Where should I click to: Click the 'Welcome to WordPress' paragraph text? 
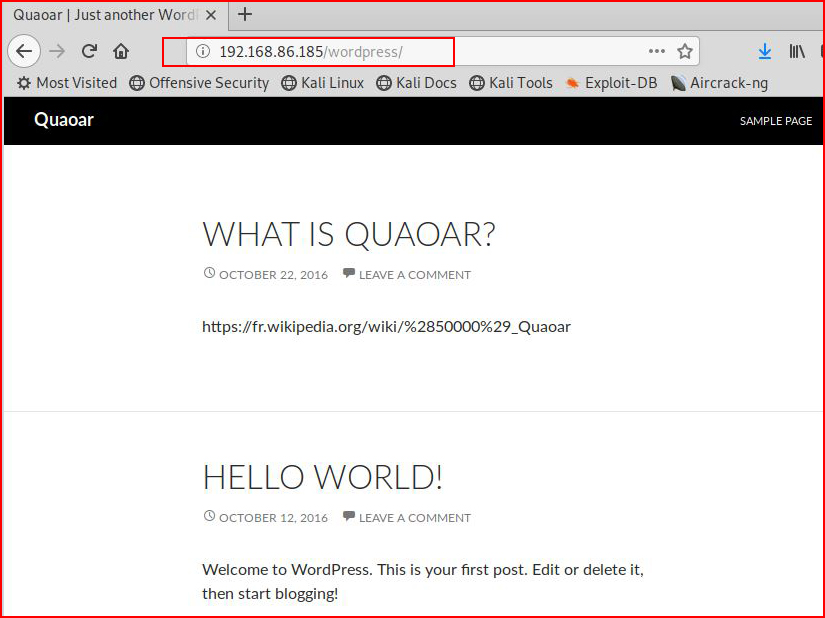click(423, 581)
